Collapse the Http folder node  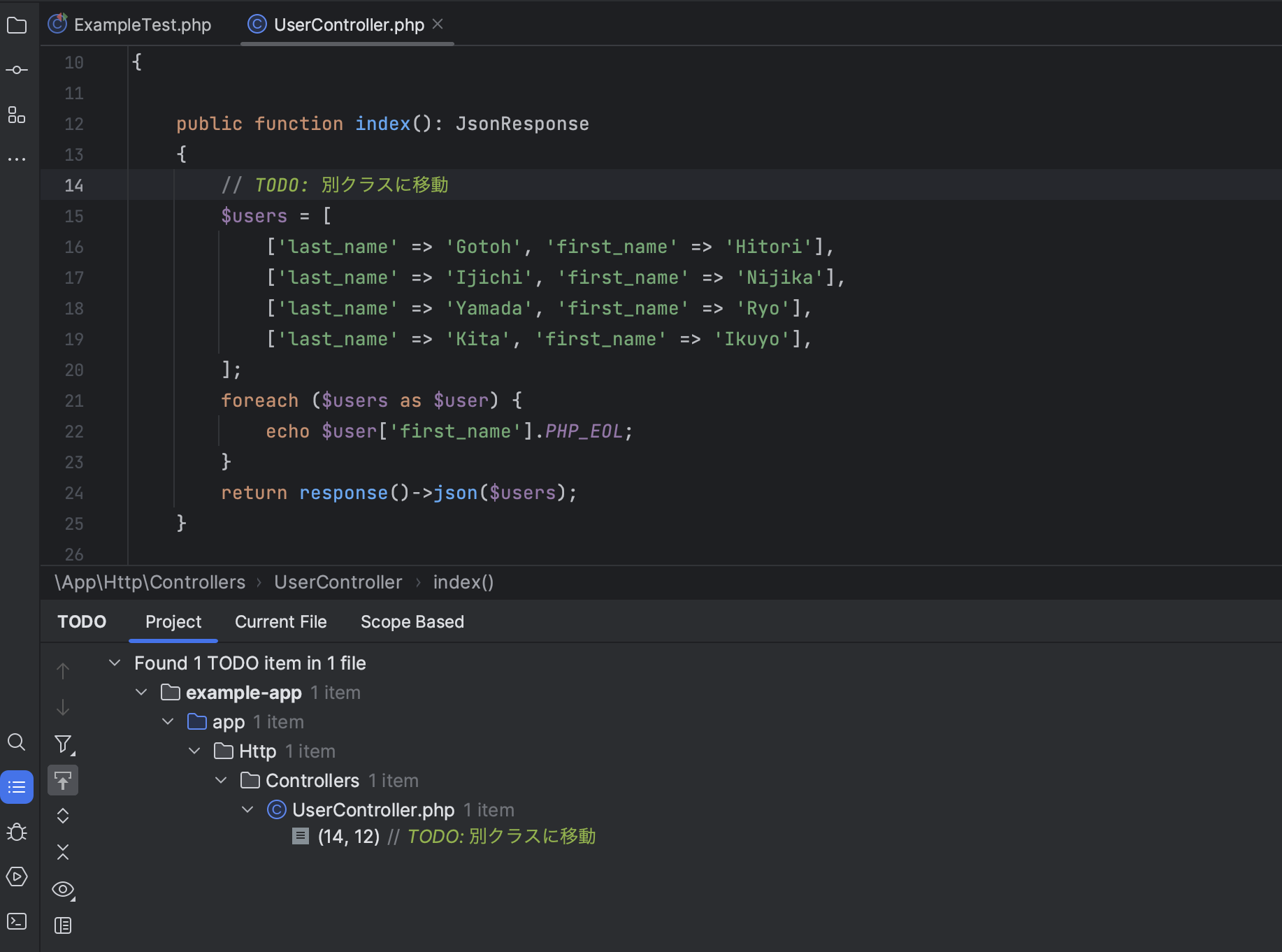point(194,751)
